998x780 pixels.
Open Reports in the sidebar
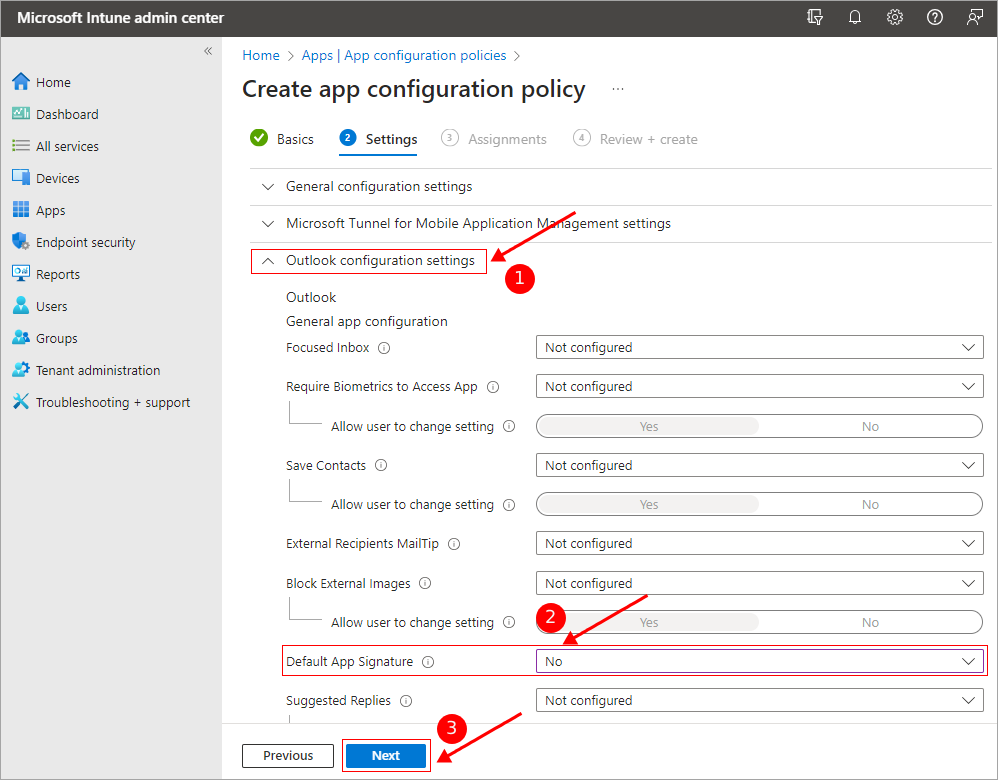click(46, 274)
